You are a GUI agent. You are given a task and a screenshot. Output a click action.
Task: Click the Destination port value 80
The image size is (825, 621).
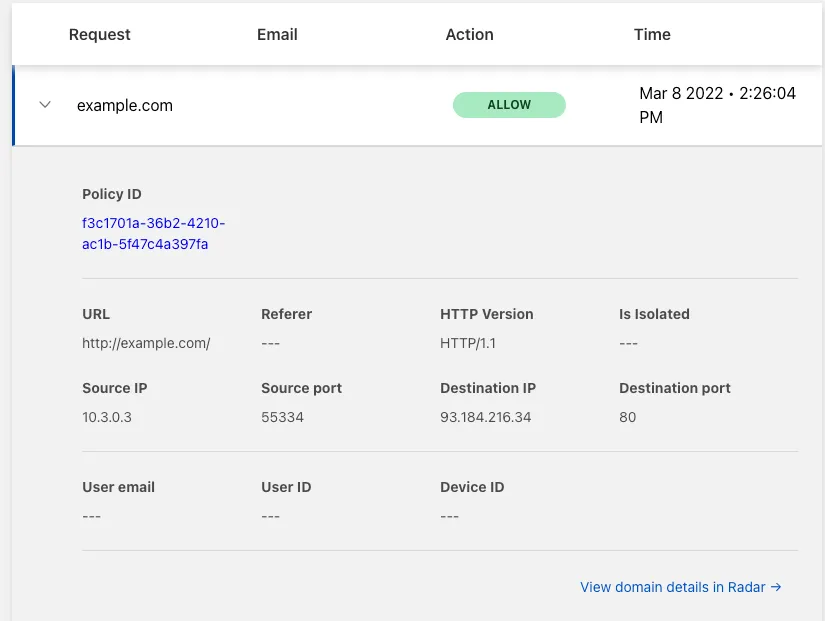click(627, 417)
